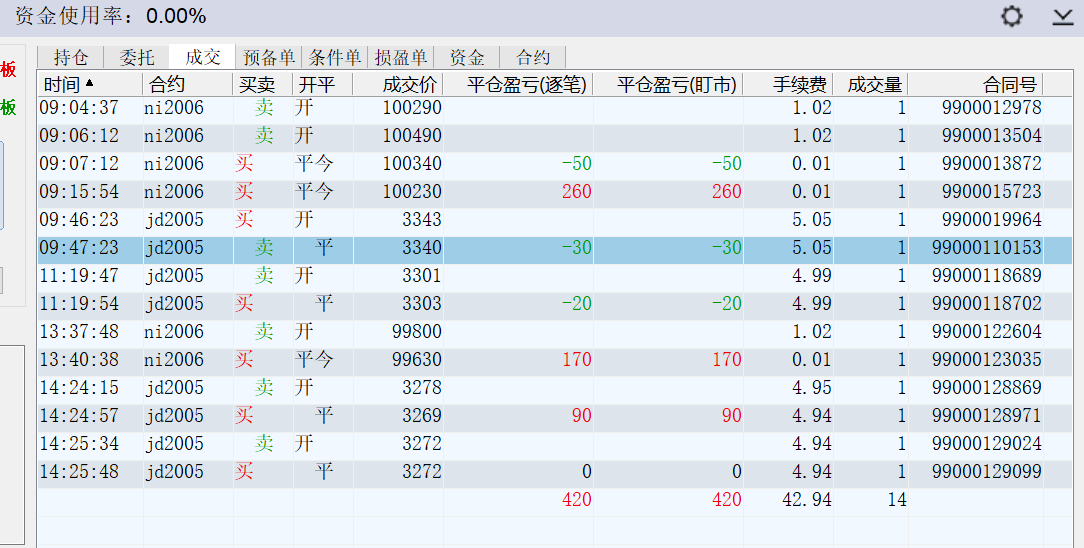Click contract number 99000129099
The height and width of the screenshot is (548, 1084).
click(x=987, y=471)
